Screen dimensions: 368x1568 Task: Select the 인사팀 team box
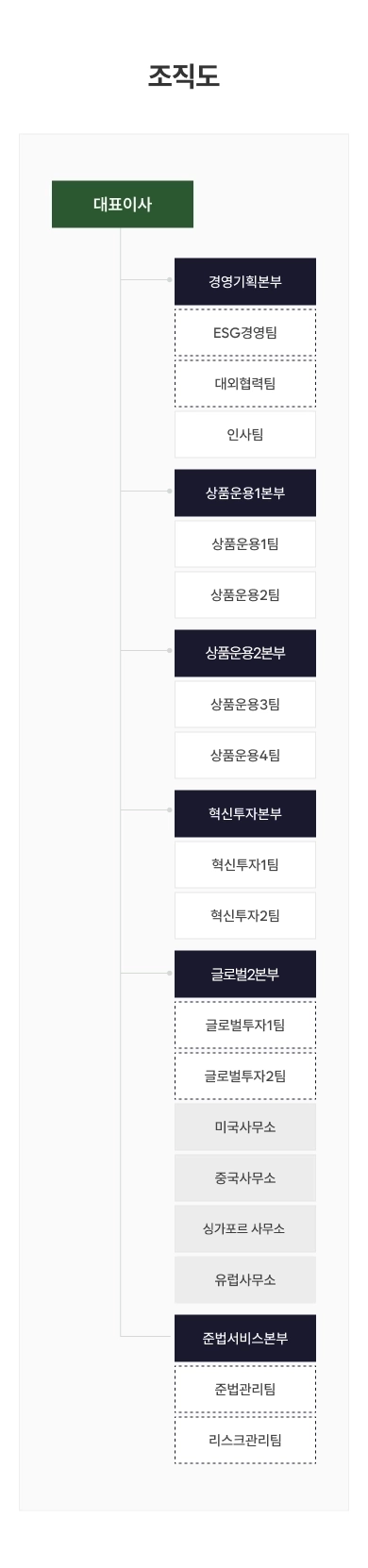(245, 434)
